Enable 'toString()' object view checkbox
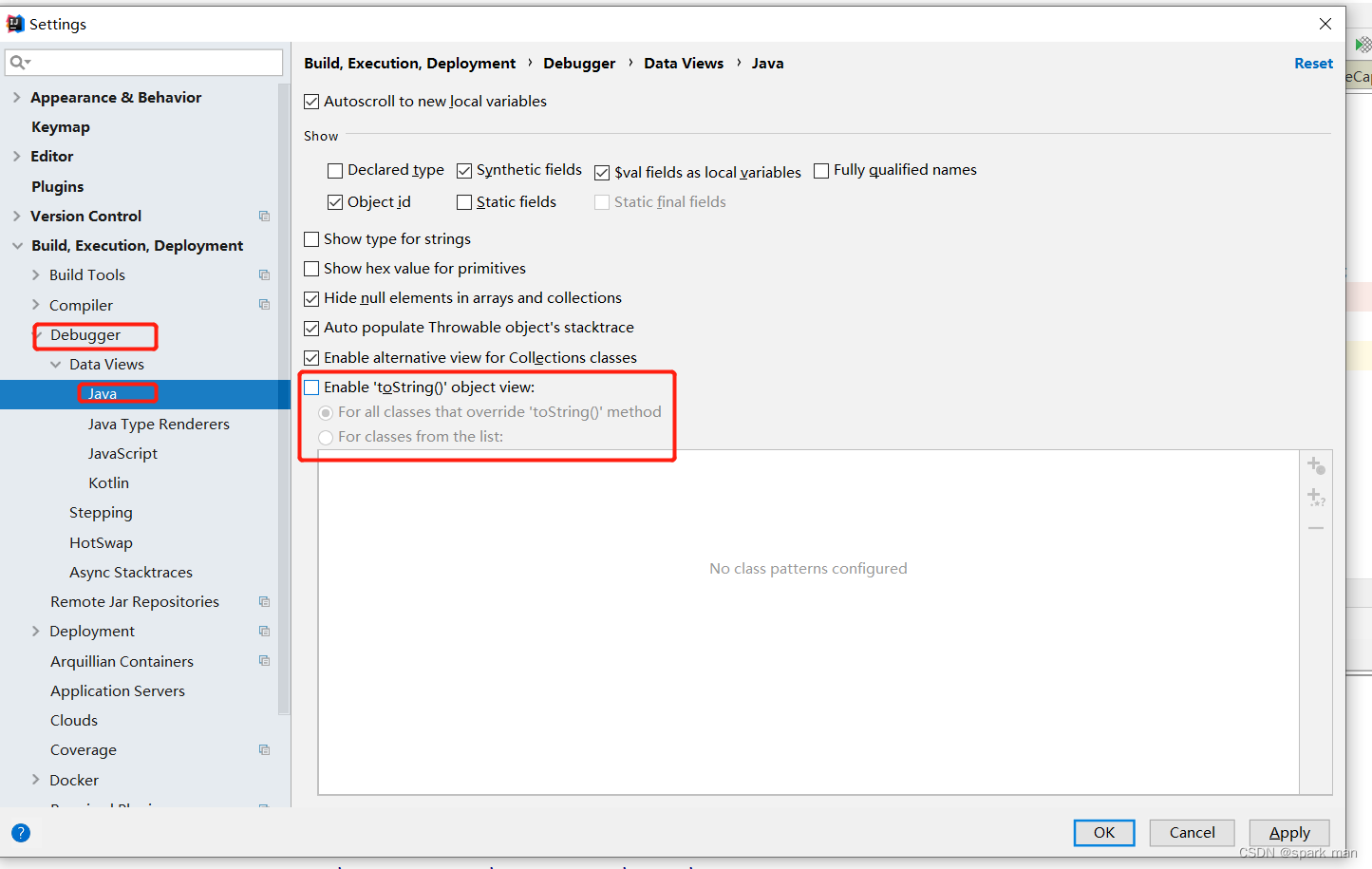Screen dimensions: 1372x869 point(311,387)
